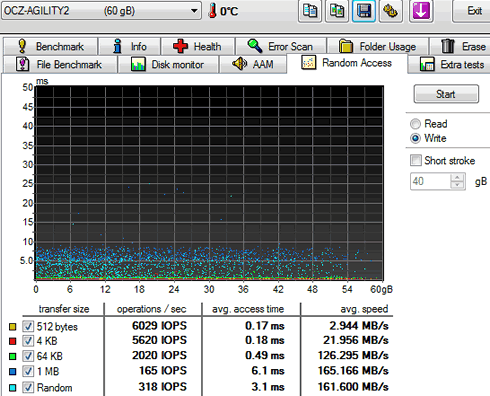The height and width of the screenshot is (396, 490).
Task: Increase the short stroke gB value
Action: pyautogui.click(x=457, y=178)
